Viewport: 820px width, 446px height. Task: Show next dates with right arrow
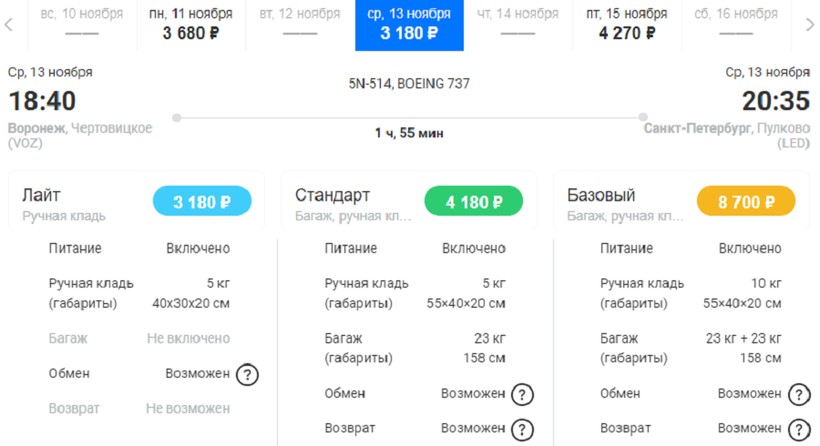pos(810,24)
